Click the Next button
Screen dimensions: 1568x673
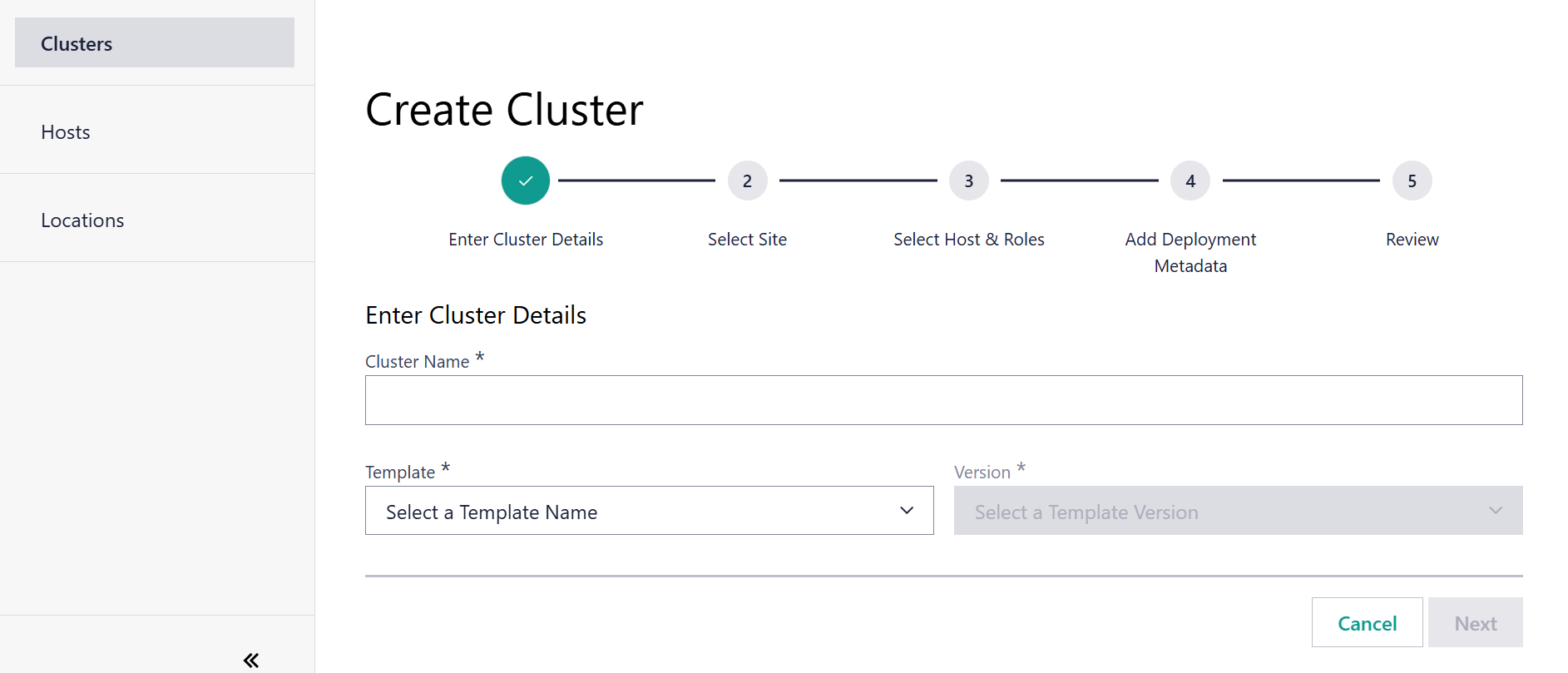point(1475,623)
